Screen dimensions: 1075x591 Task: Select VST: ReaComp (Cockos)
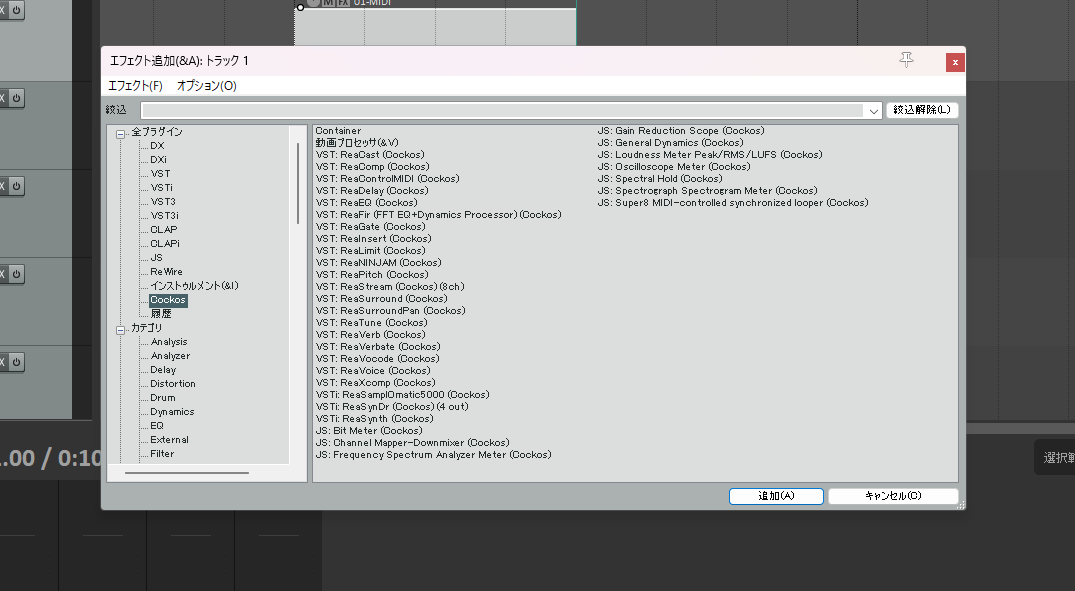pos(372,167)
